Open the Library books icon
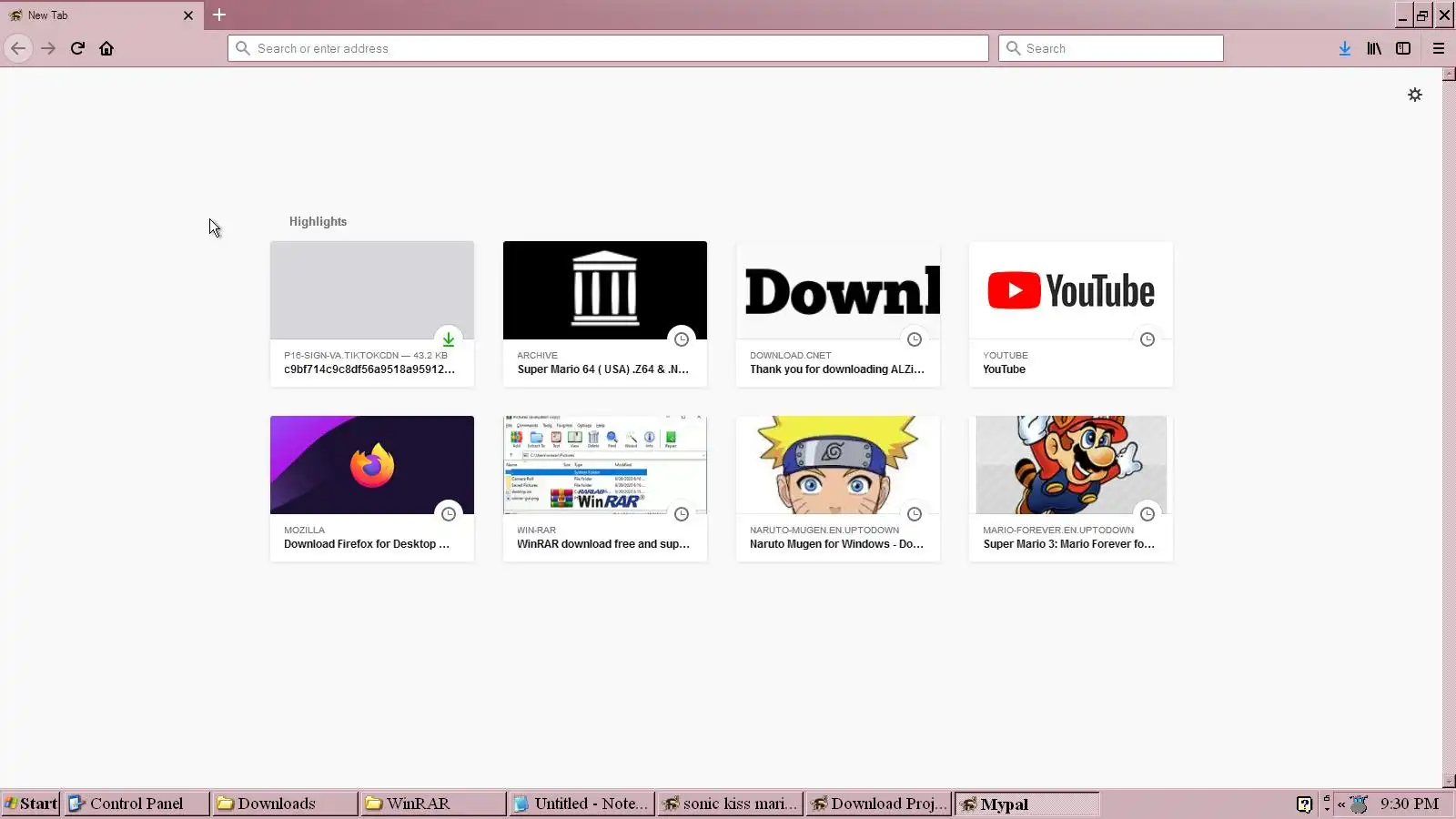 1374,48
